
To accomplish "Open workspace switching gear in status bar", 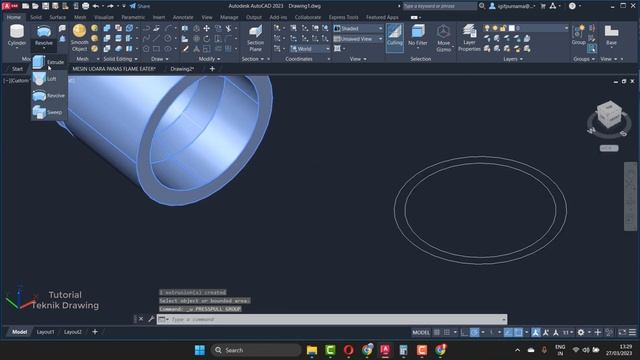I will click(580, 332).
